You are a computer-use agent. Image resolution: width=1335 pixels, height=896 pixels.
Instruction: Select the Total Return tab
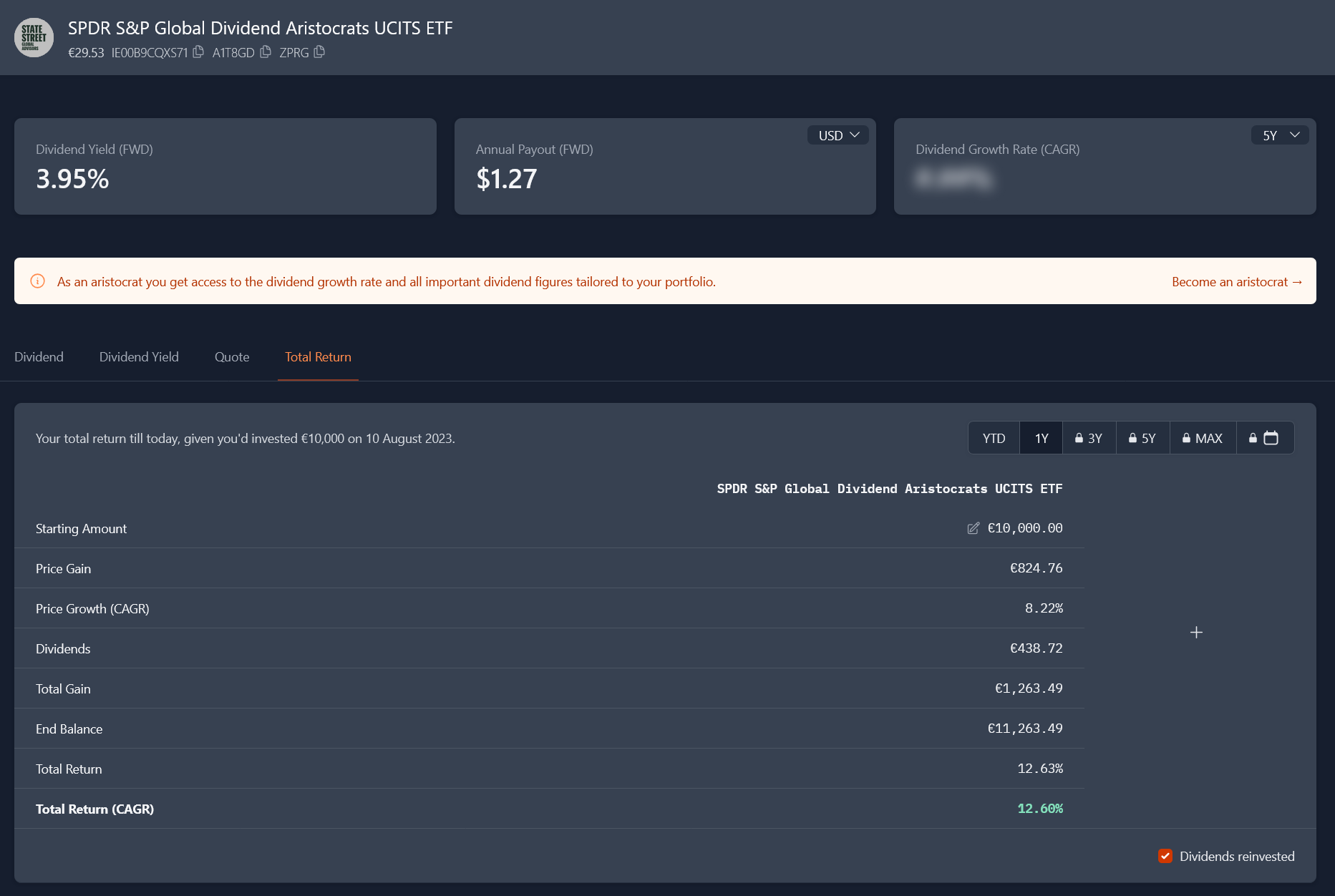(x=318, y=357)
